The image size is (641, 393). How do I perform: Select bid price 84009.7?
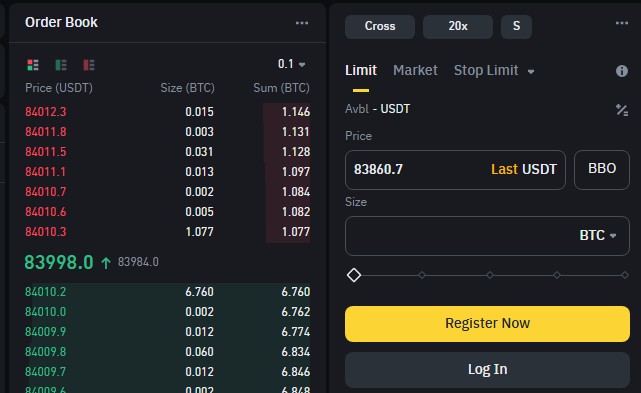coord(45,372)
